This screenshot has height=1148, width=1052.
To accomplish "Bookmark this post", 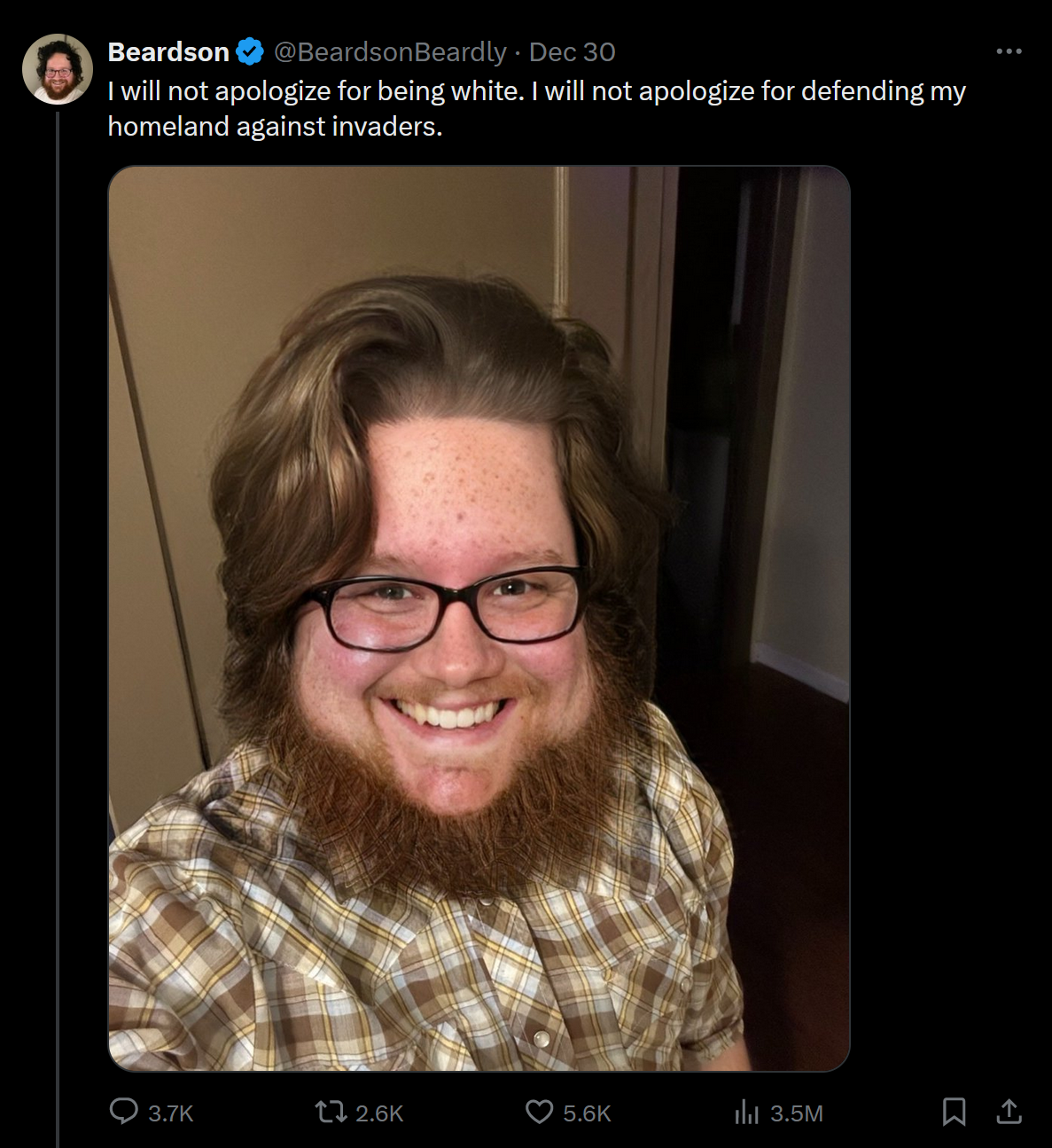I will coord(954,1112).
